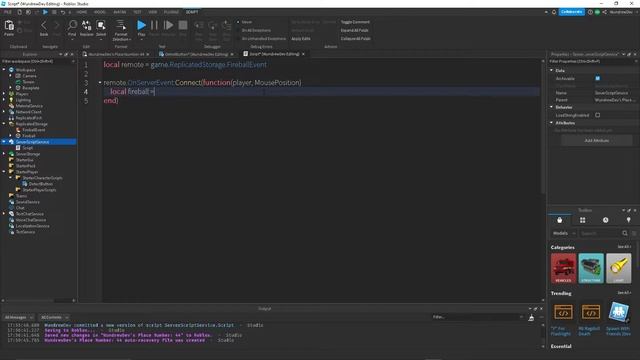Click Toggle Comment action
Screen dimensions: 640x360
[355, 22]
